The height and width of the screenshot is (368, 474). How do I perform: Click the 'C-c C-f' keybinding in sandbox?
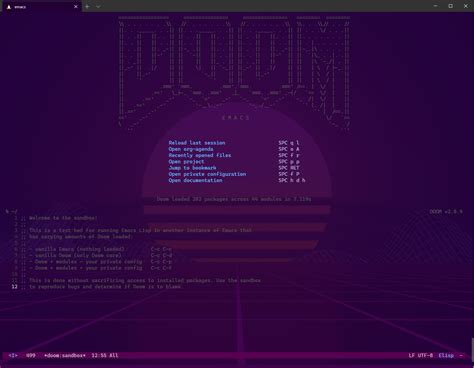161,268
